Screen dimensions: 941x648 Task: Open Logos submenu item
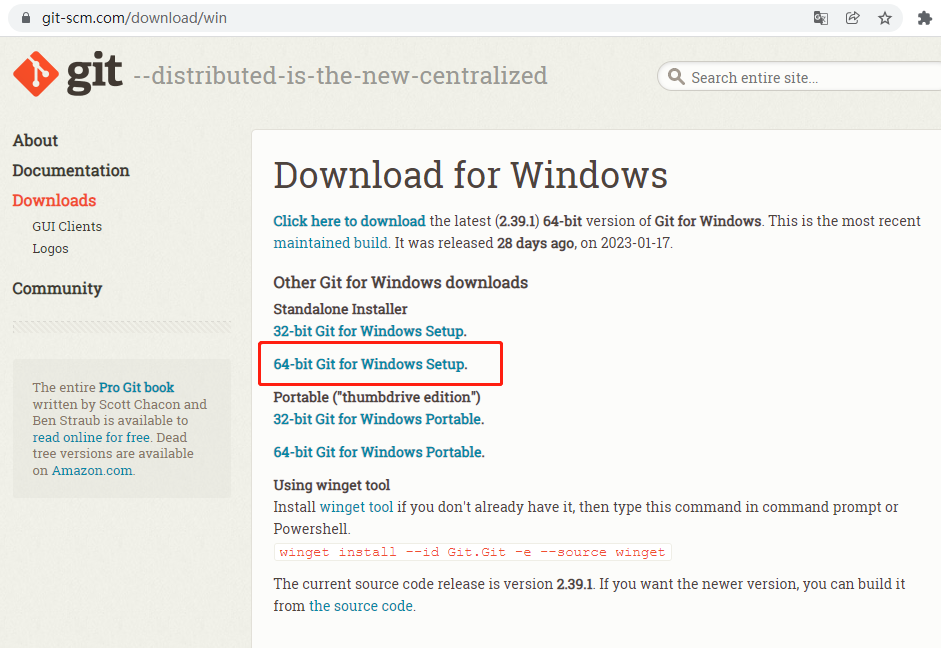pos(50,248)
